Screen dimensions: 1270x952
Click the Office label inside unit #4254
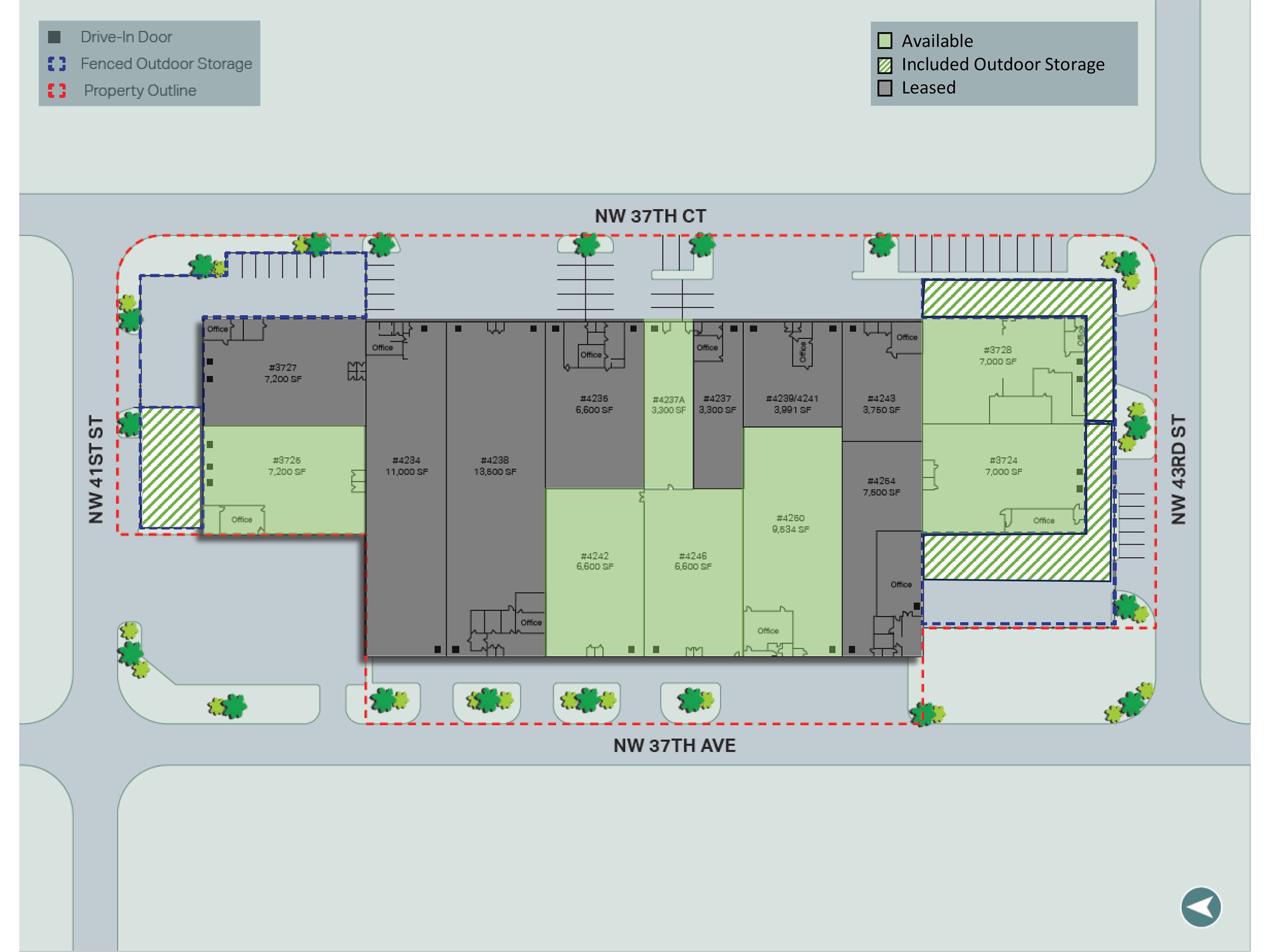[901, 585]
